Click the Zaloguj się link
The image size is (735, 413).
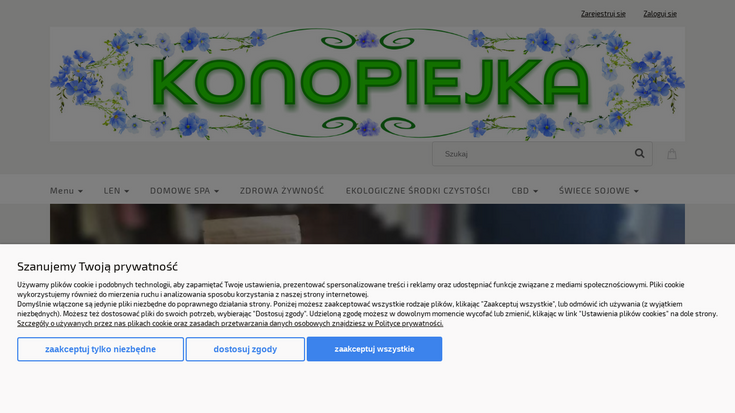[x=660, y=14]
